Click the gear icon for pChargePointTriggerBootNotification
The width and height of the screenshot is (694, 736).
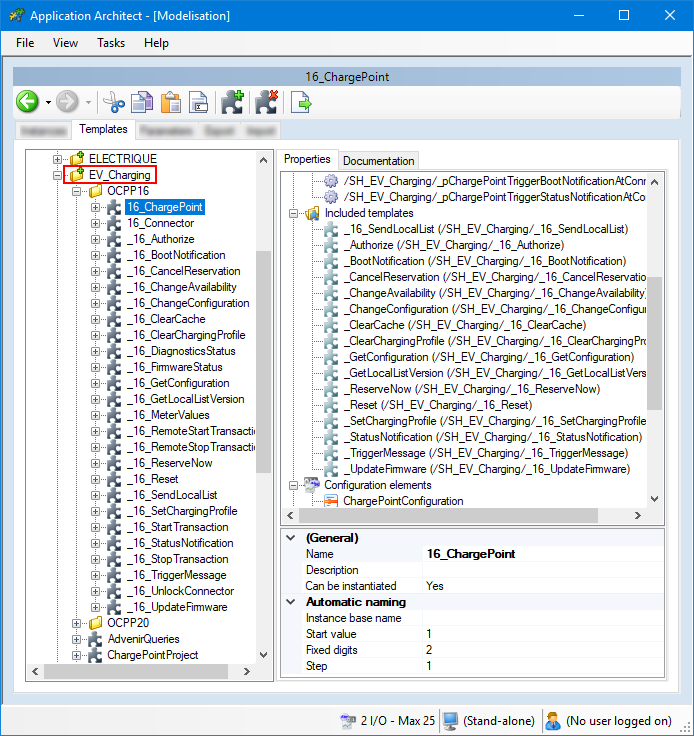click(331, 181)
